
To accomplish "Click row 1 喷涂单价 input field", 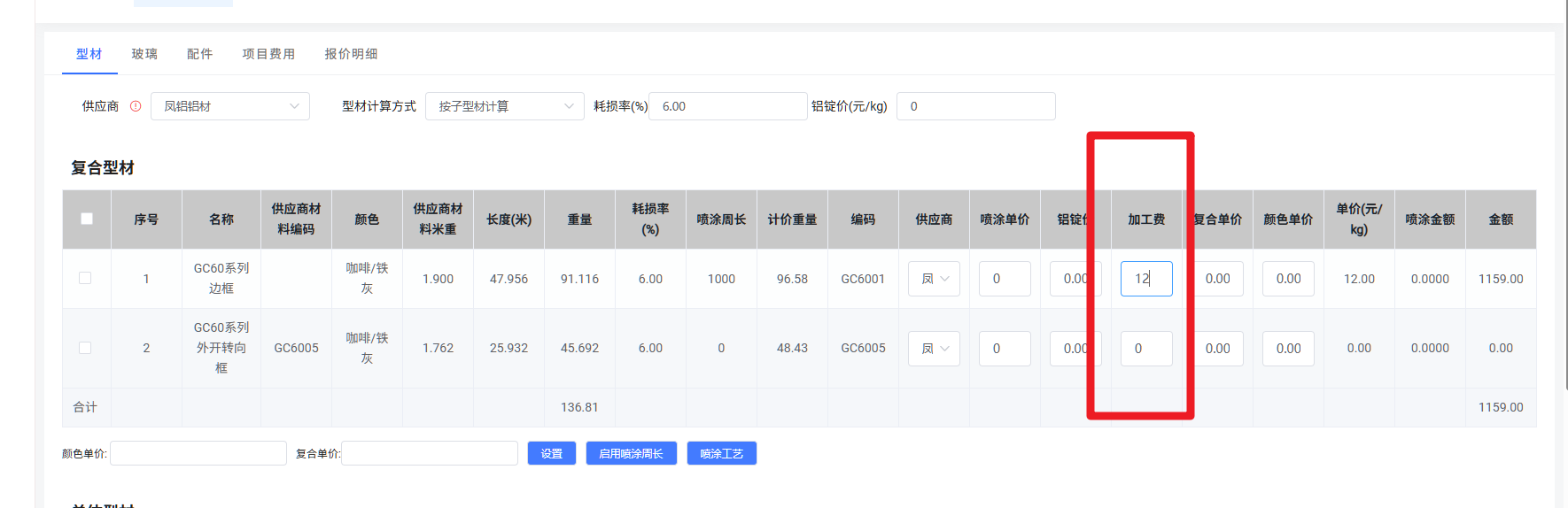I will coord(1004,279).
